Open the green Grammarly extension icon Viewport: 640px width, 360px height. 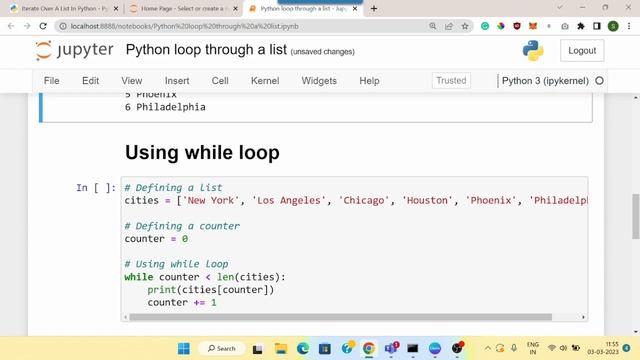pyautogui.click(x=485, y=26)
